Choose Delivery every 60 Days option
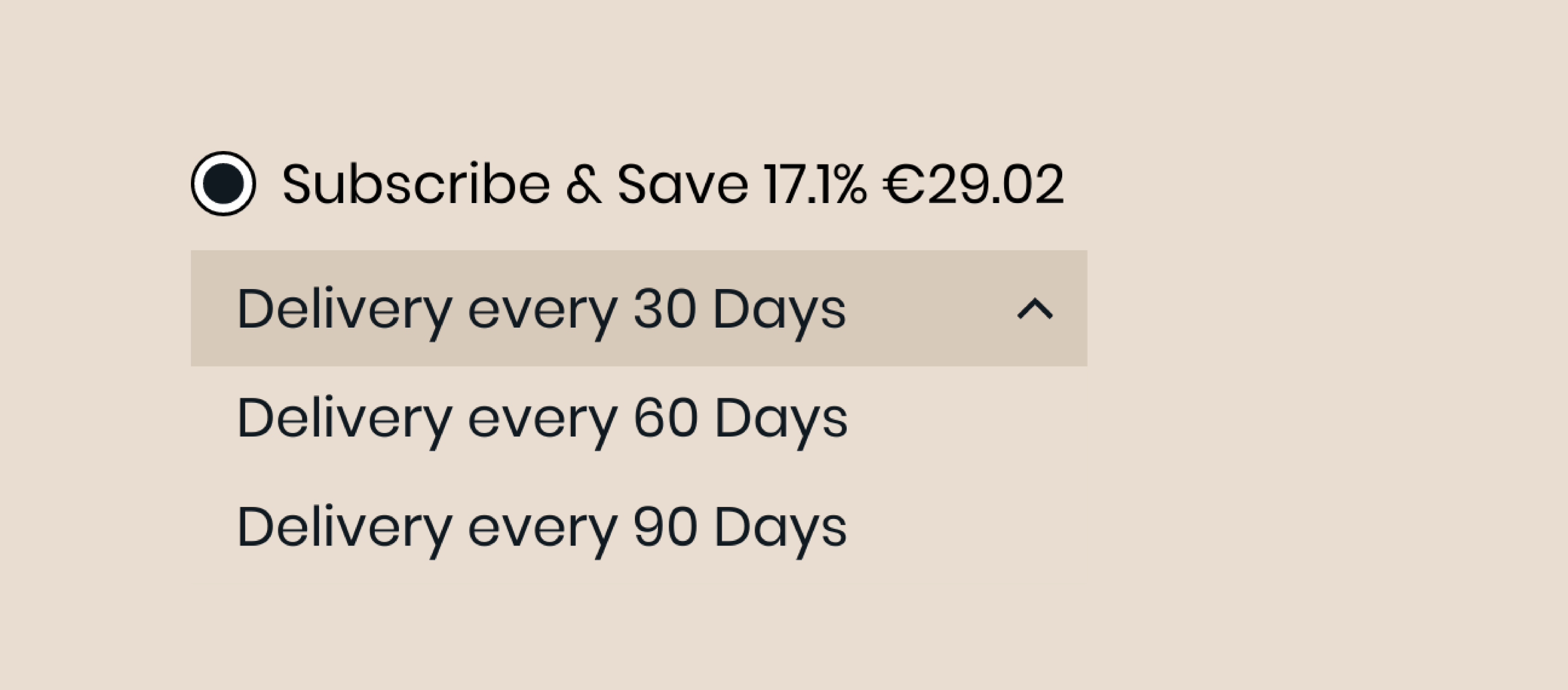The height and width of the screenshot is (690, 1568). (542, 418)
